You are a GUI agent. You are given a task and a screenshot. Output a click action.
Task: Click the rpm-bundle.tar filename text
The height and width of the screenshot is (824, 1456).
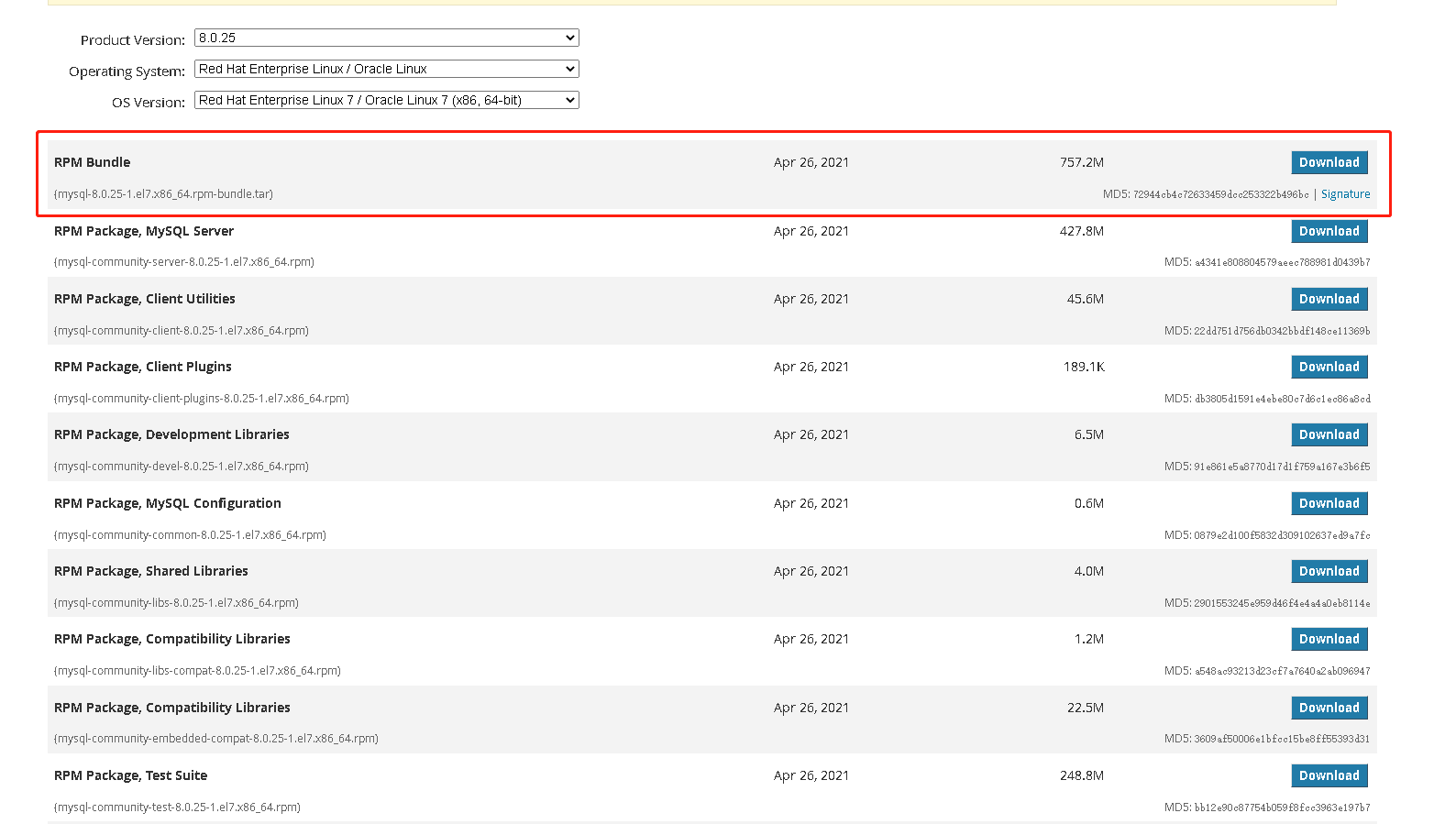pyautogui.click(x=163, y=194)
